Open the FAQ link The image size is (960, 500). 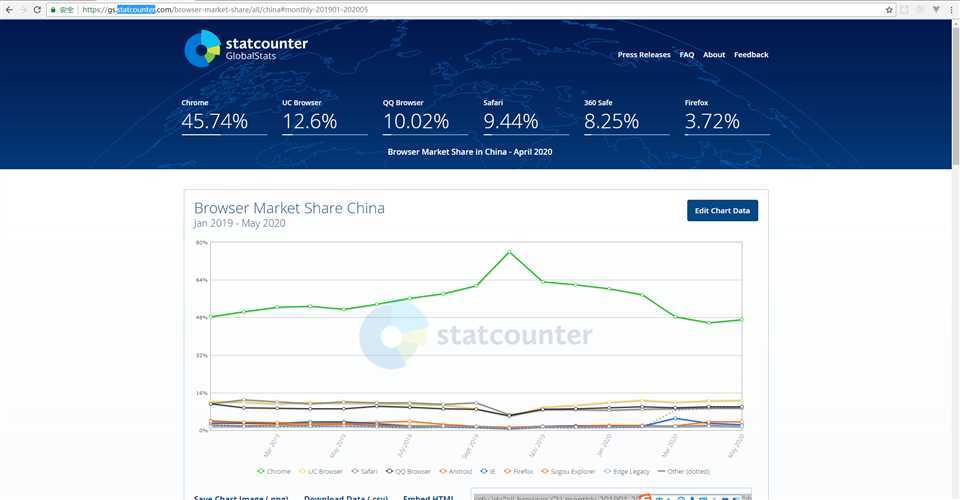click(x=686, y=54)
